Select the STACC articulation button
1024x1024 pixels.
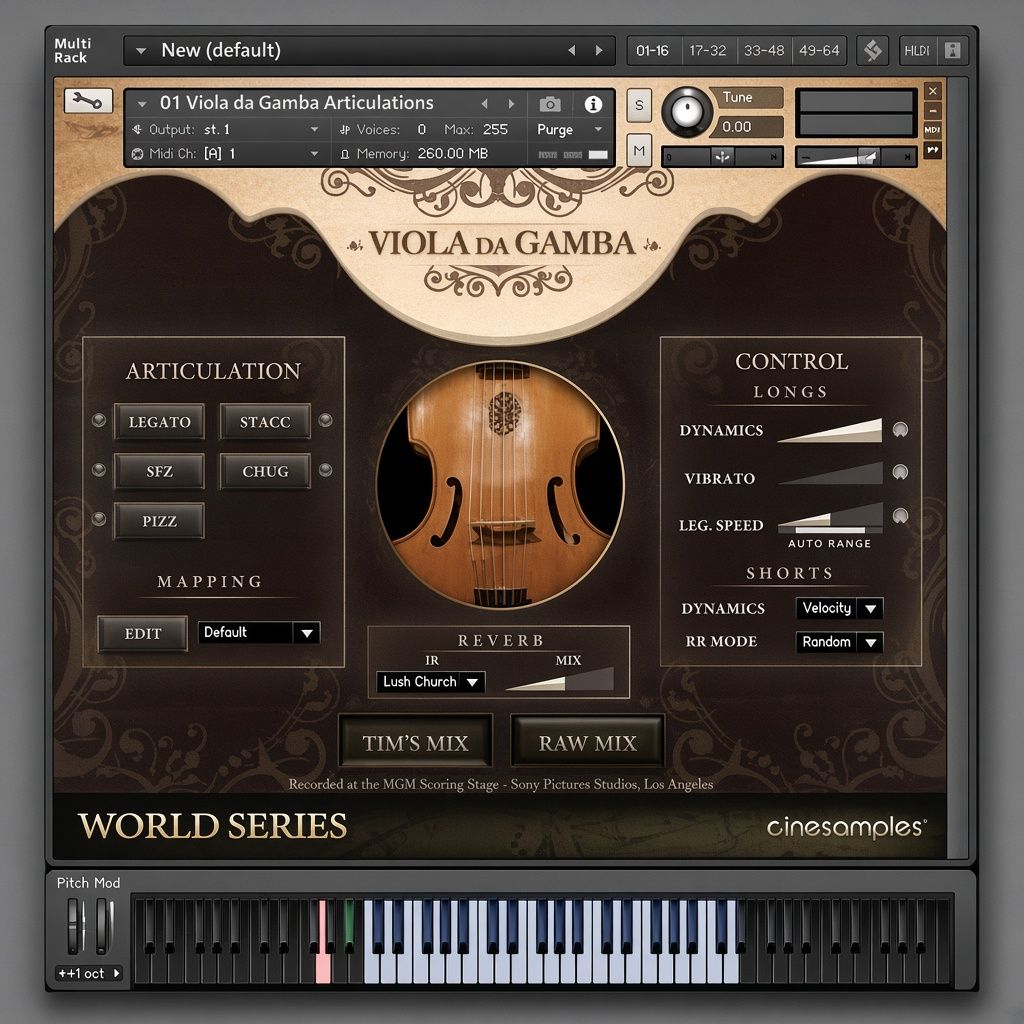[x=265, y=421]
